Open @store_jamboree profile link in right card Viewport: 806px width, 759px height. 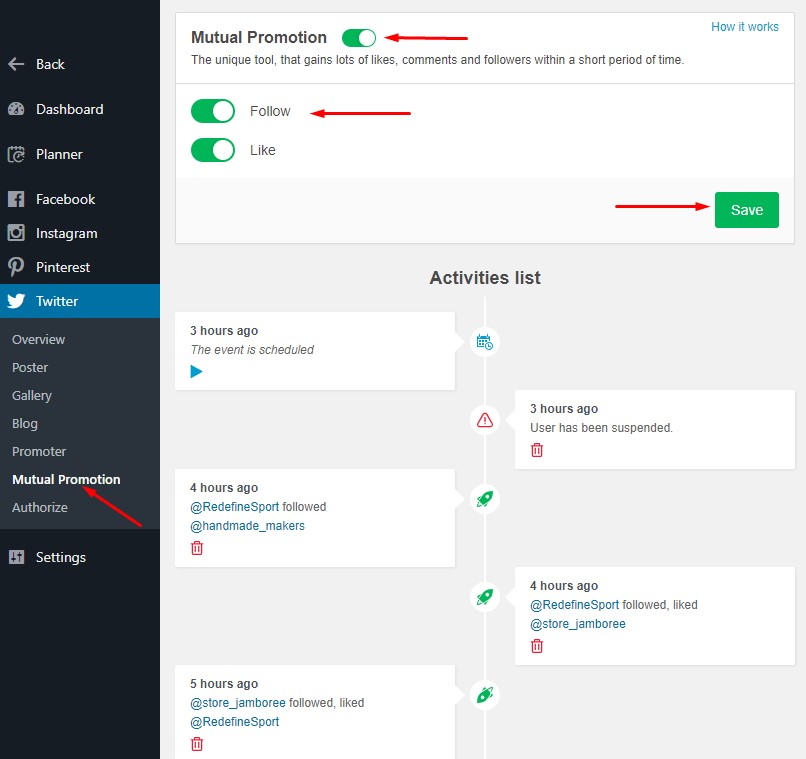point(578,624)
